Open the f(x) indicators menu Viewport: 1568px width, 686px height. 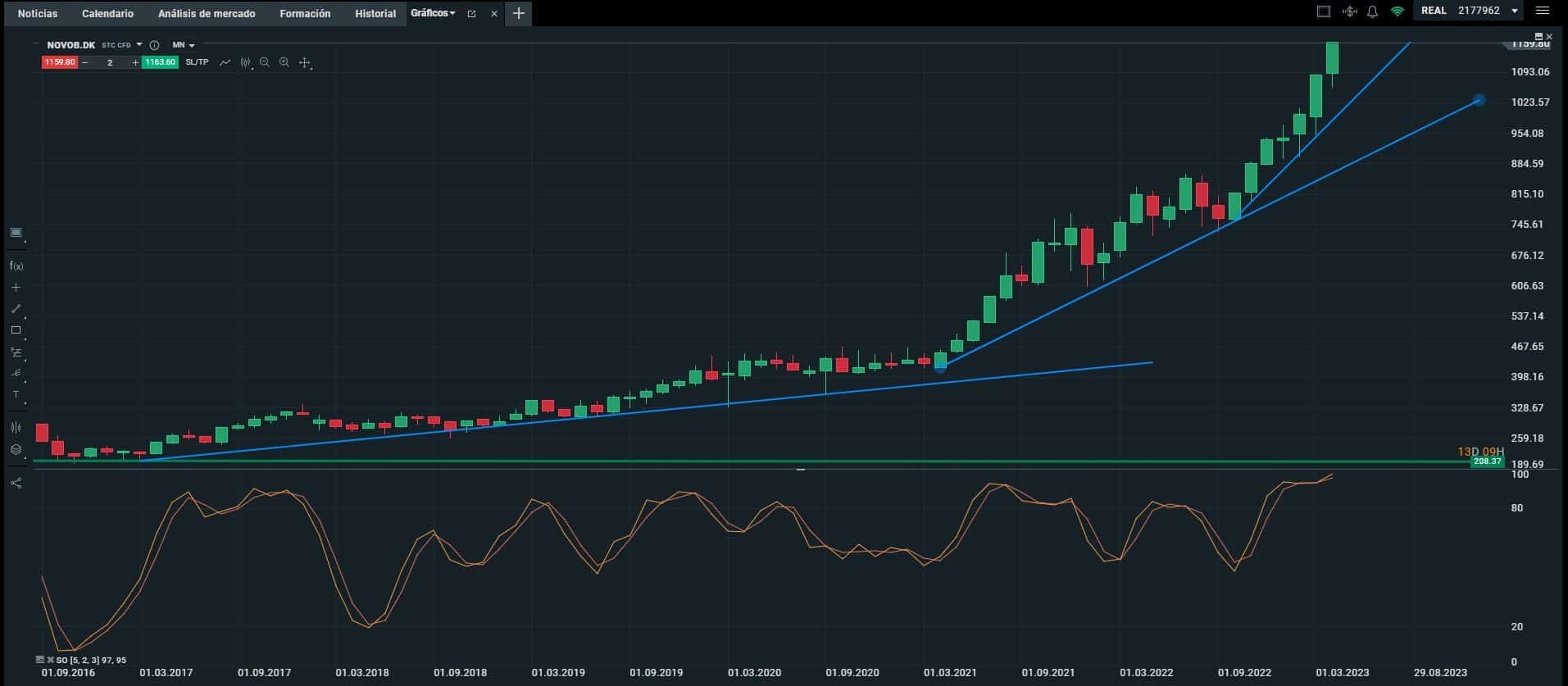coord(16,266)
